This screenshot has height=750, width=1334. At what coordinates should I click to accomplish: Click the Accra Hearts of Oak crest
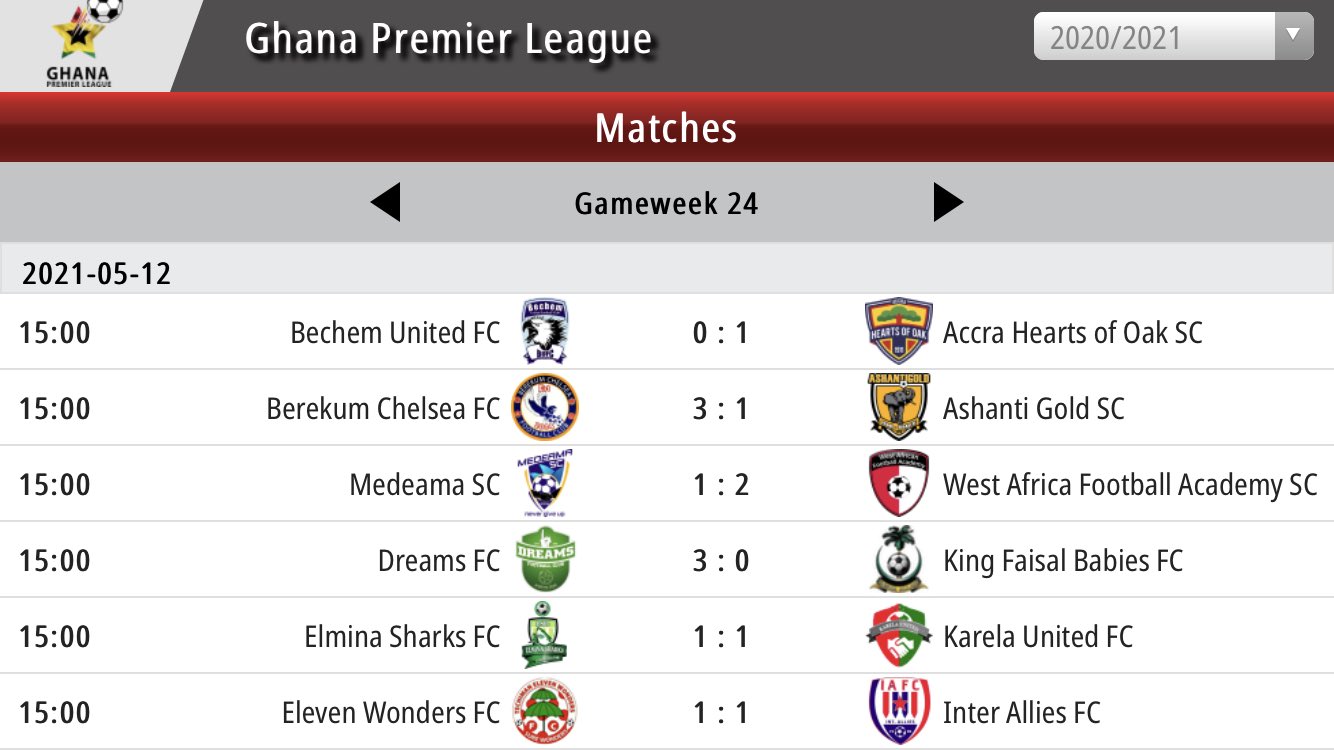coord(899,331)
